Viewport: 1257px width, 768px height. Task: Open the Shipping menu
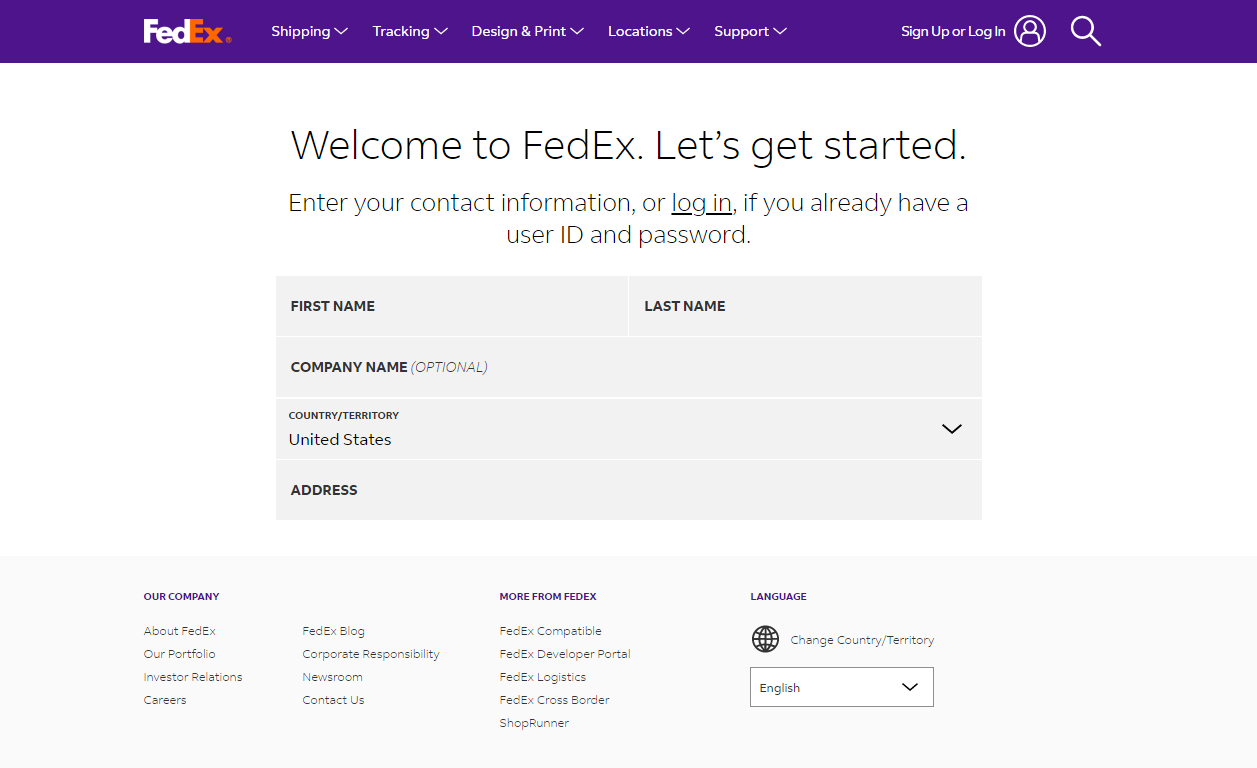(309, 31)
